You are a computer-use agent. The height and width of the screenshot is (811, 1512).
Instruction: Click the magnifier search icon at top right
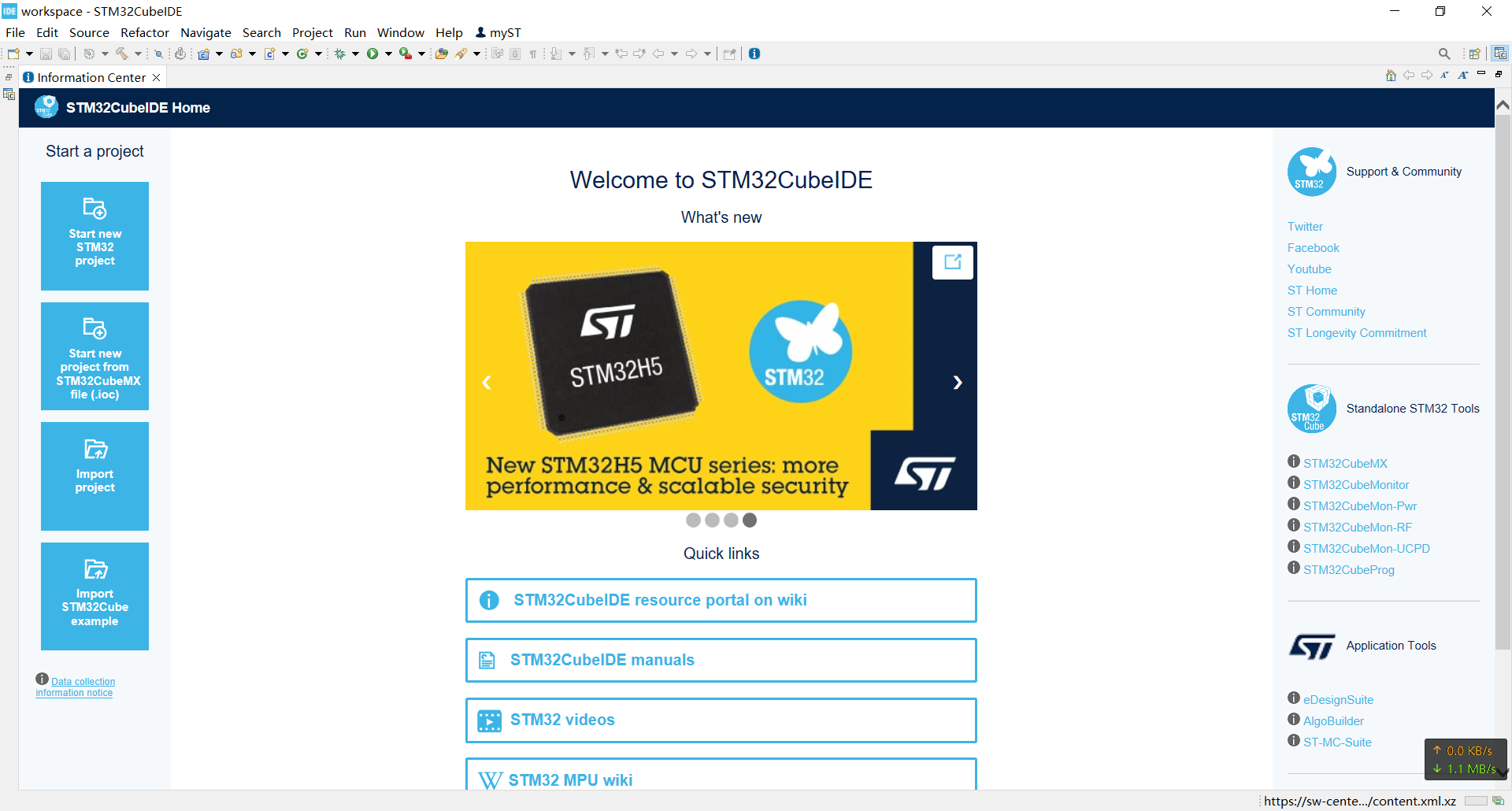click(1444, 54)
